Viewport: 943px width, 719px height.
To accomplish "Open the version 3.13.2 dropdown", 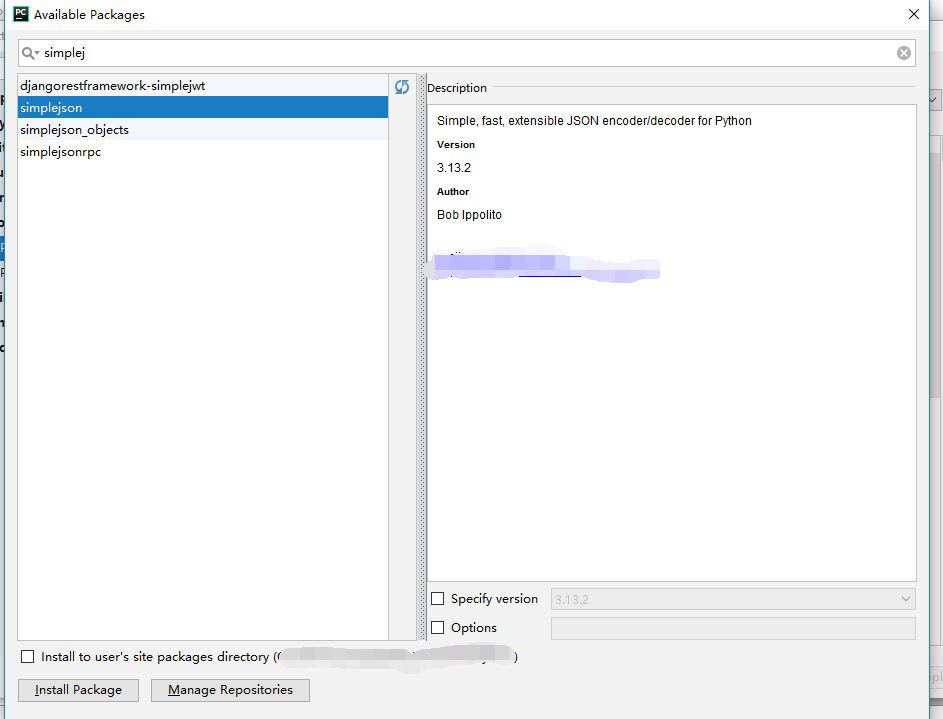I will coord(733,599).
